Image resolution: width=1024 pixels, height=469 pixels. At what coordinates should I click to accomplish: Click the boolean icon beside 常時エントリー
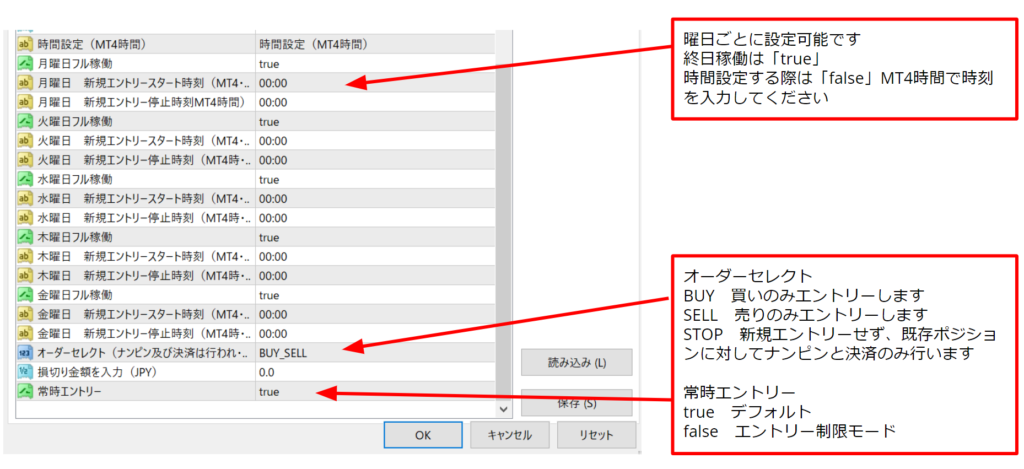25,392
